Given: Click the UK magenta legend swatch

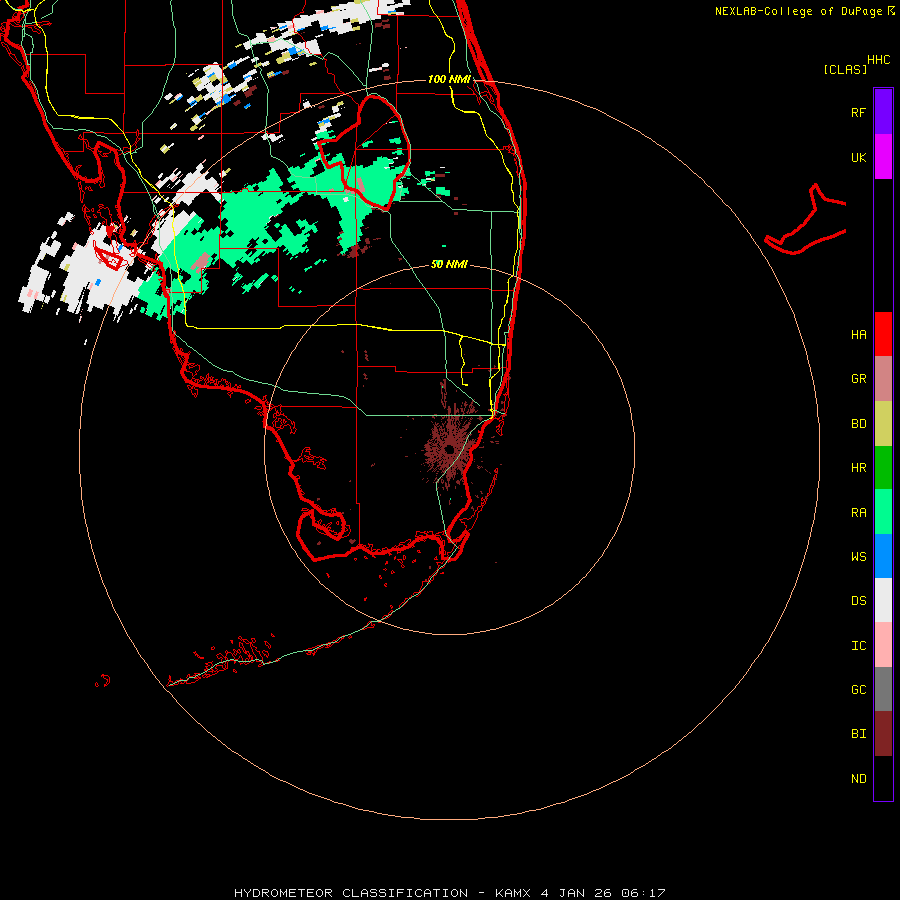Looking at the screenshot, I should coord(883,157).
